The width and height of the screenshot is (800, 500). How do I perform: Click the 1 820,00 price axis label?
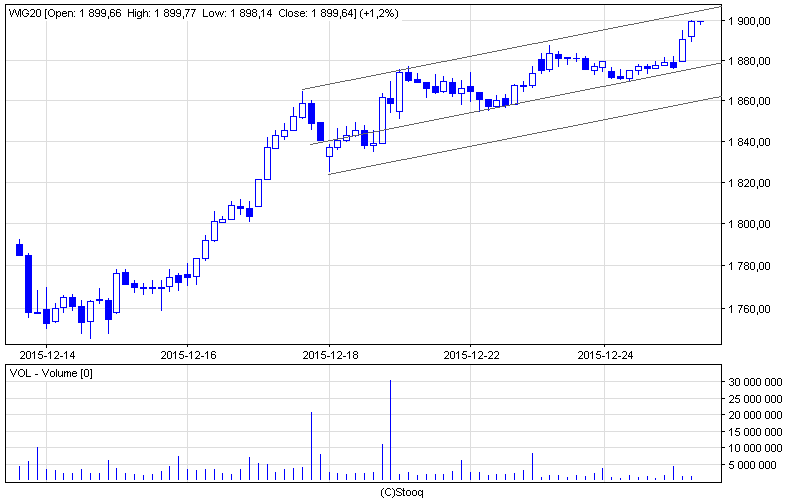(749, 183)
